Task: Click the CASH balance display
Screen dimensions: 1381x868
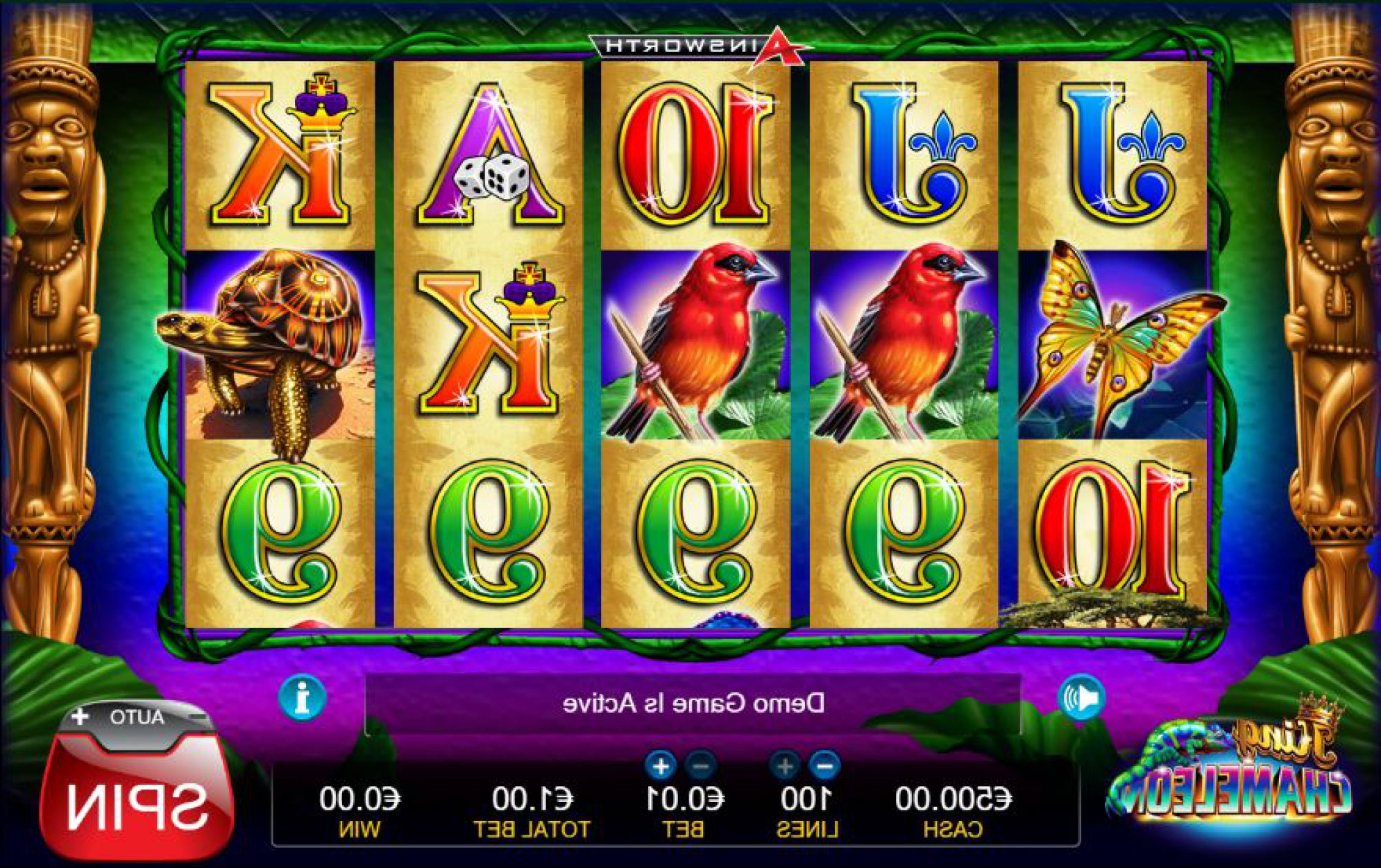Action: coord(953,812)
